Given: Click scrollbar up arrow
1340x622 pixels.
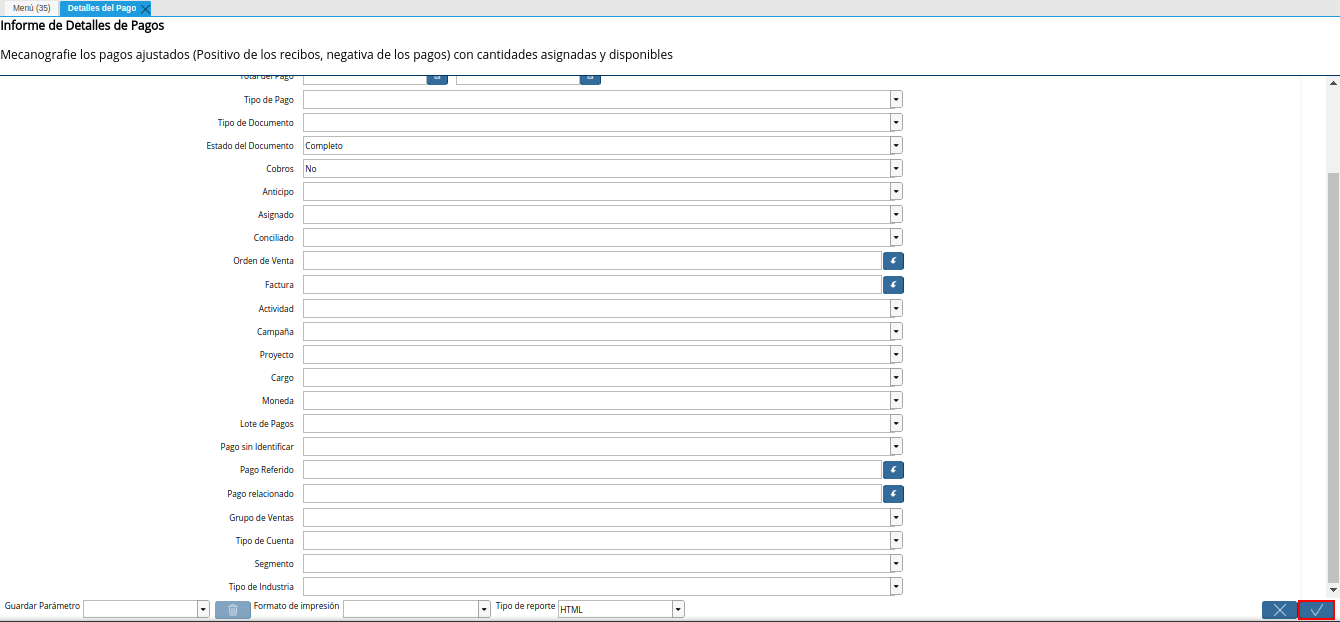Looking at the screenshot, I should point(1333,83).
